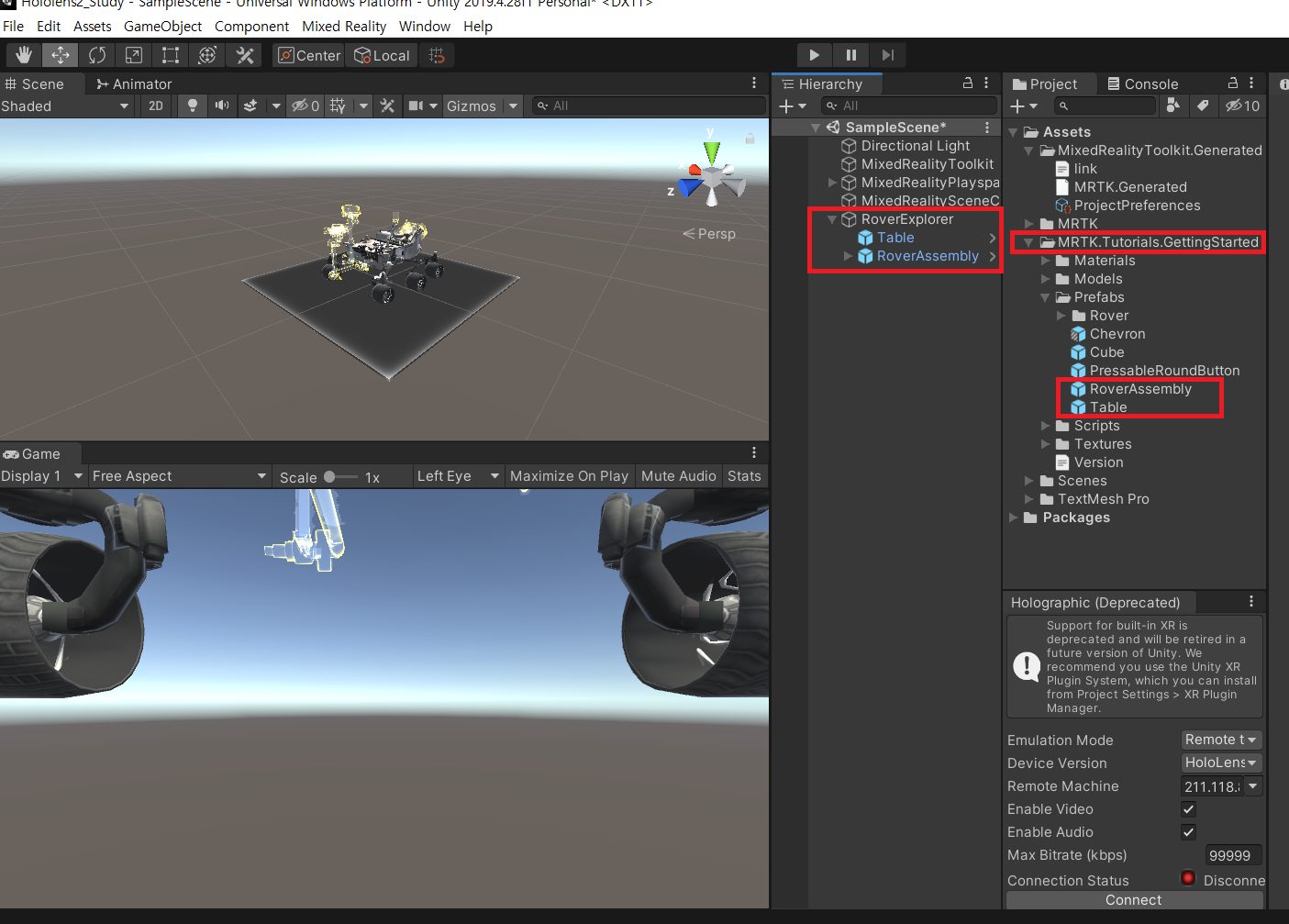Image resolution: width=1289 pixels, height=924 pixels.
Task: Toggle pivot mode with Center button
Action: [x=308, y=55]
